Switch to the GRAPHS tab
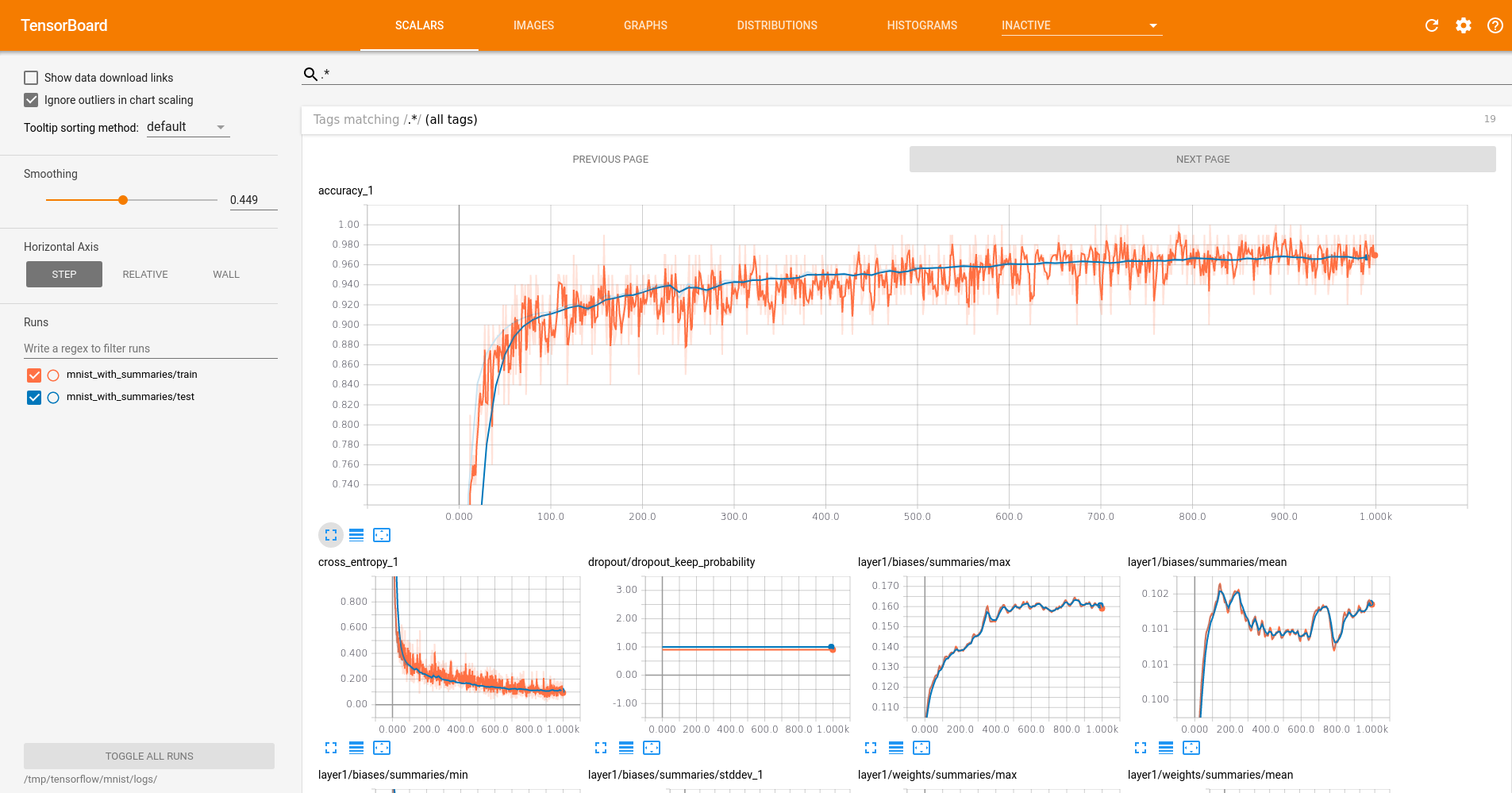The image size is (1512, 793). pyautogui.click(x=645, y=25)
